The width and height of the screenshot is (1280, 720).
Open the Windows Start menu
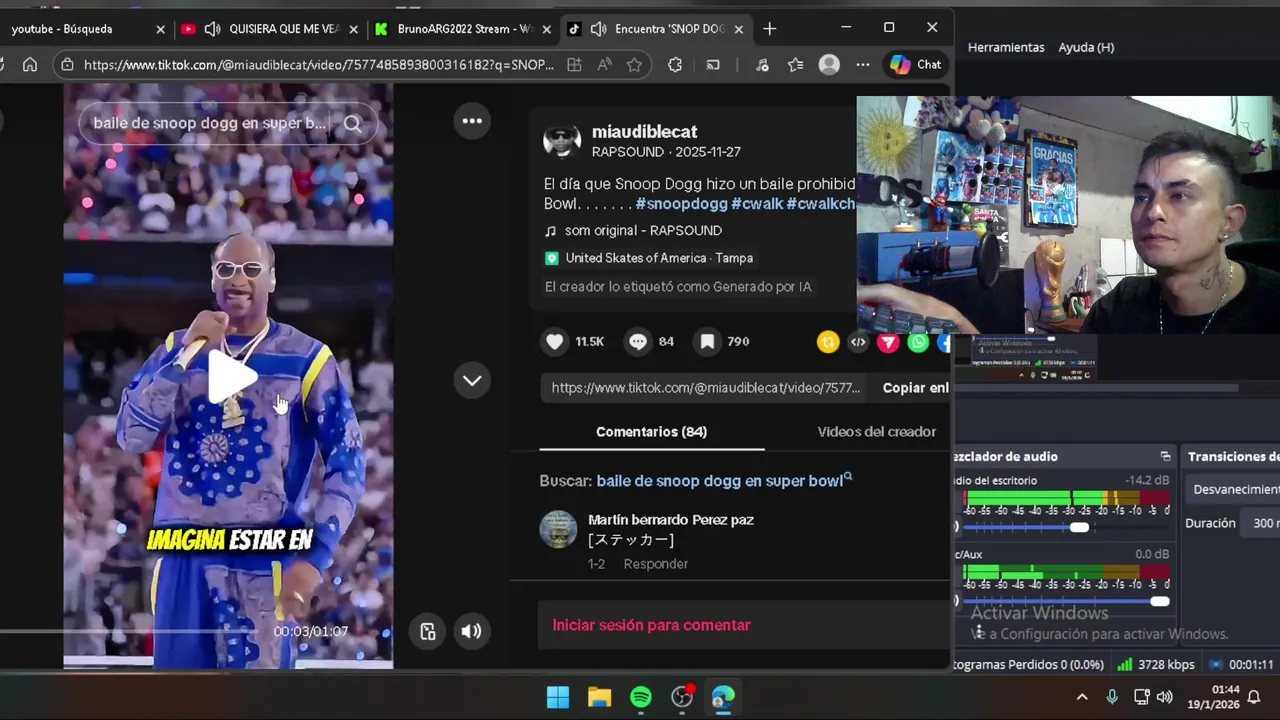558,697
